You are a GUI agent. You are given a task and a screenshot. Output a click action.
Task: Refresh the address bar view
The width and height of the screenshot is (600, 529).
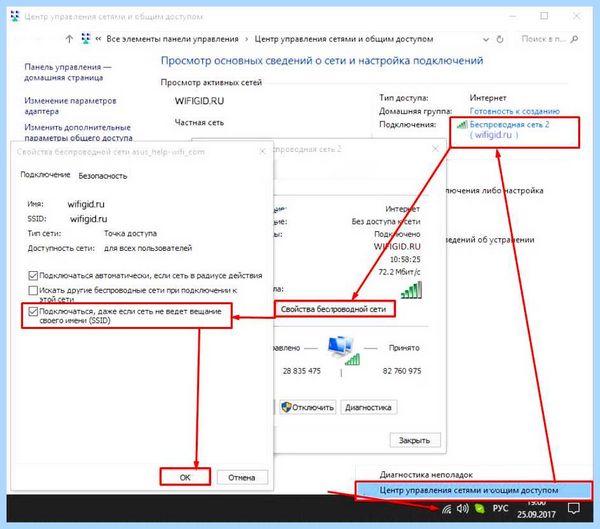click(500, 39)
